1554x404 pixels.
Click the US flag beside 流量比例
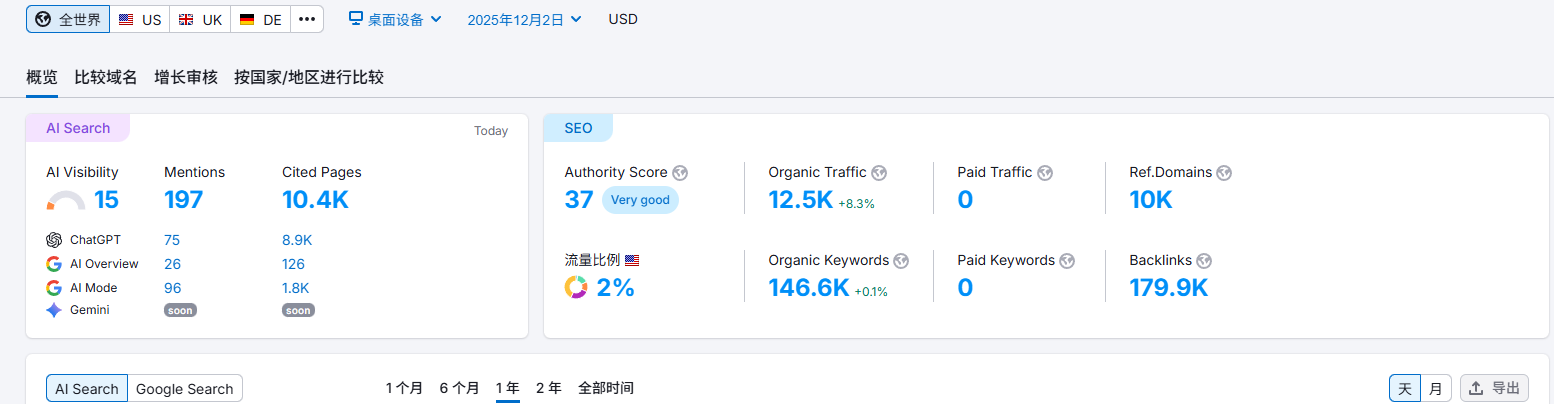(x=632, y=260)
